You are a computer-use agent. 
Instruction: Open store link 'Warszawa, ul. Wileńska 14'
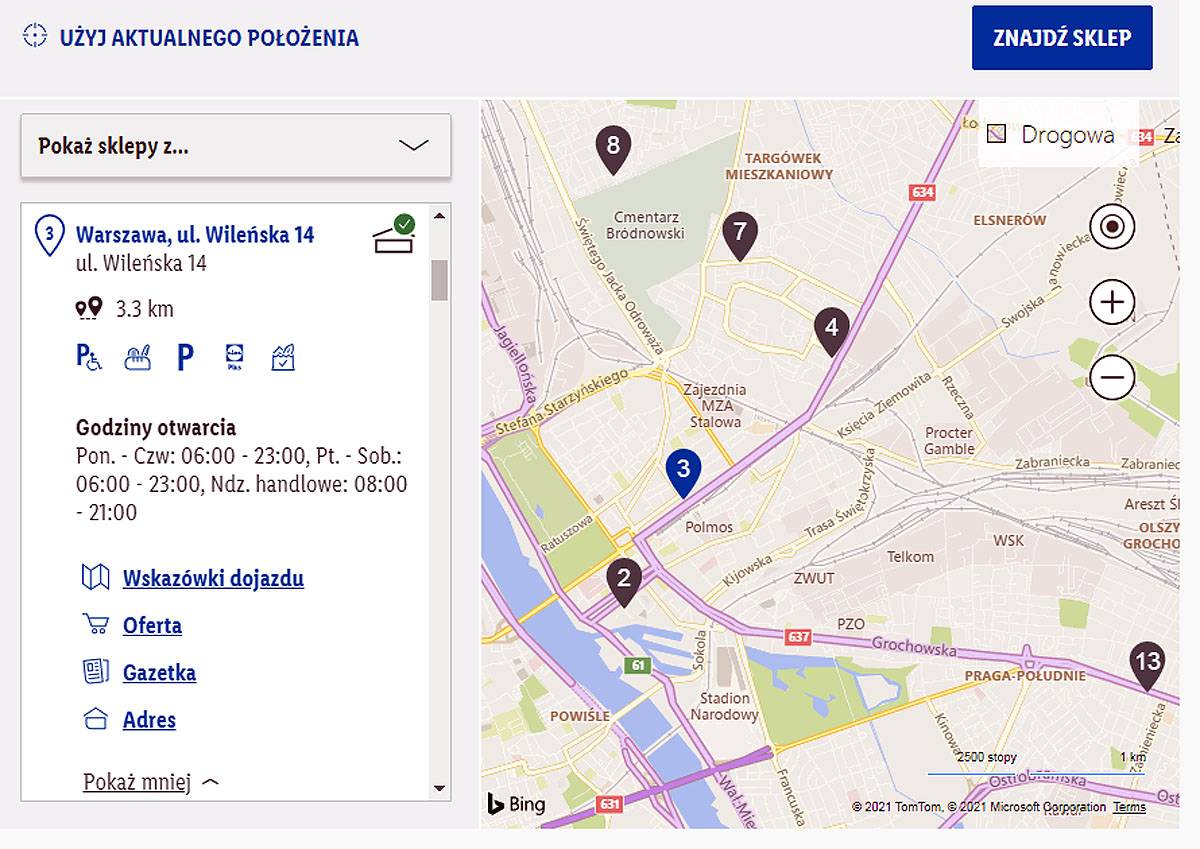[195, 235]
